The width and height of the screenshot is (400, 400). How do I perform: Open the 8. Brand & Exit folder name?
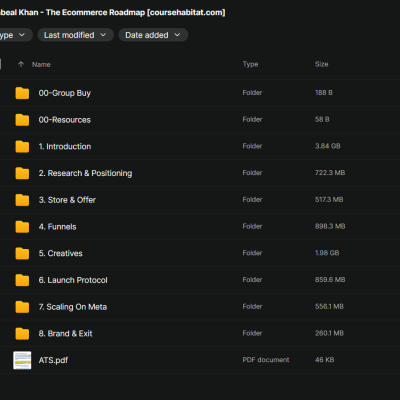click(65, 333)
